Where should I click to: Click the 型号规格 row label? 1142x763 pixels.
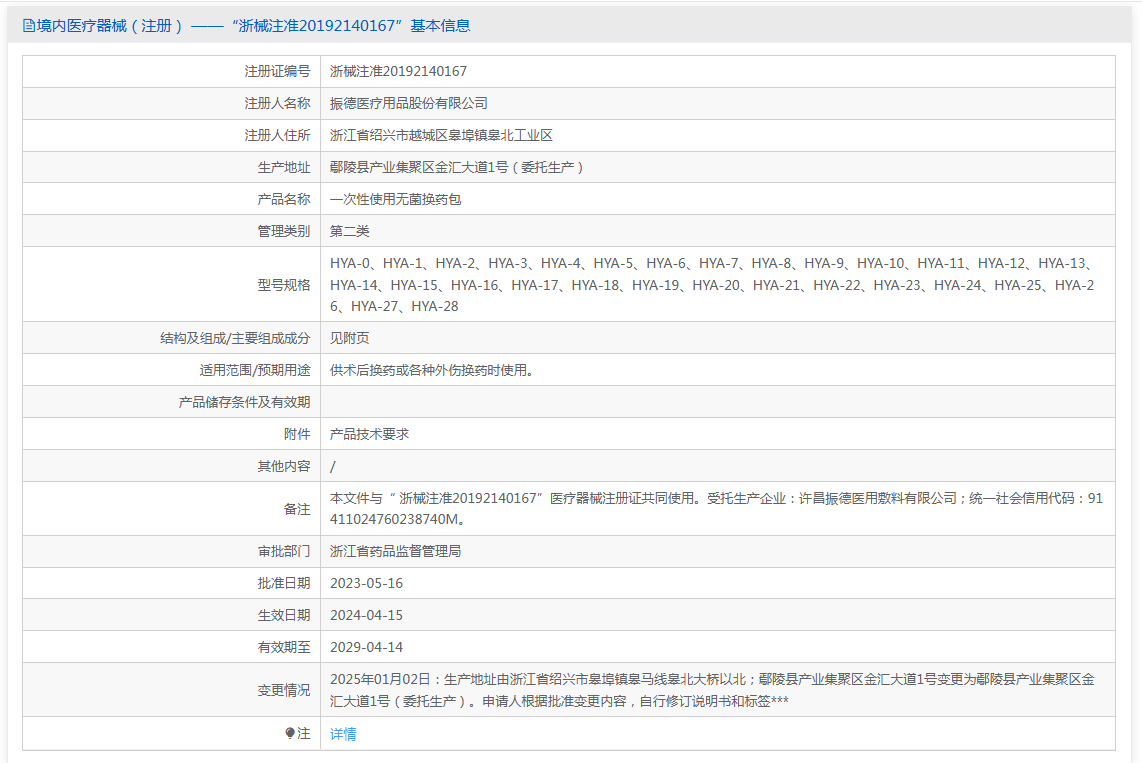point(284,285)
